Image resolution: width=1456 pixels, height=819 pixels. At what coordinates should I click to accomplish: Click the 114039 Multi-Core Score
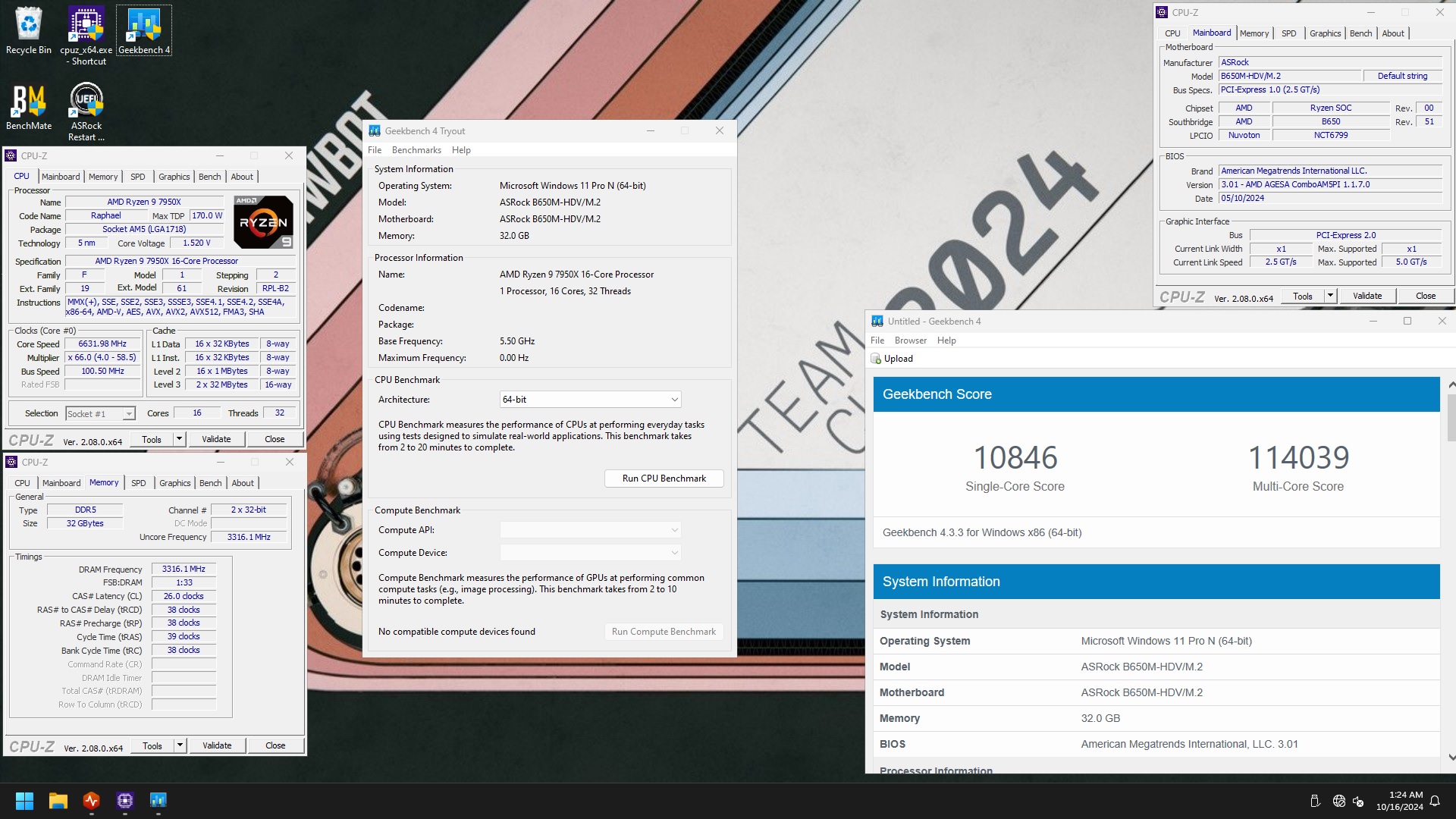tap(1298, 458)
